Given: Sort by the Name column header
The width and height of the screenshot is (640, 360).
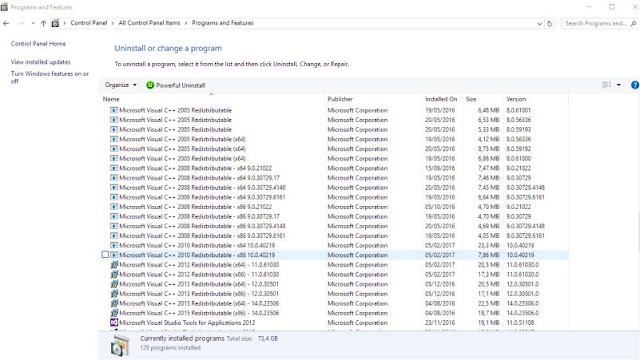Looking at the screenshot, I should [212, 99].
